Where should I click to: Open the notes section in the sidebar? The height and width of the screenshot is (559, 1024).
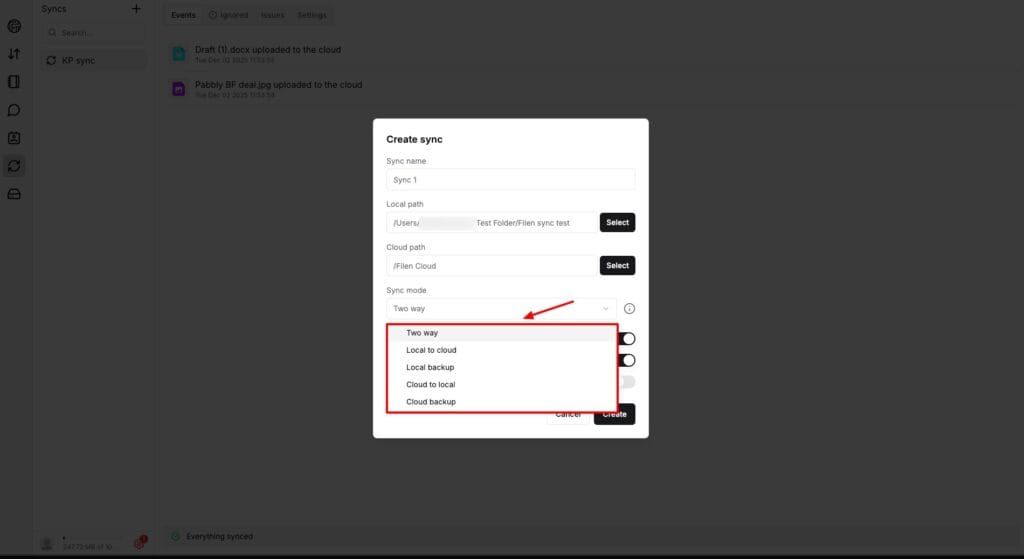pos(14,82)
